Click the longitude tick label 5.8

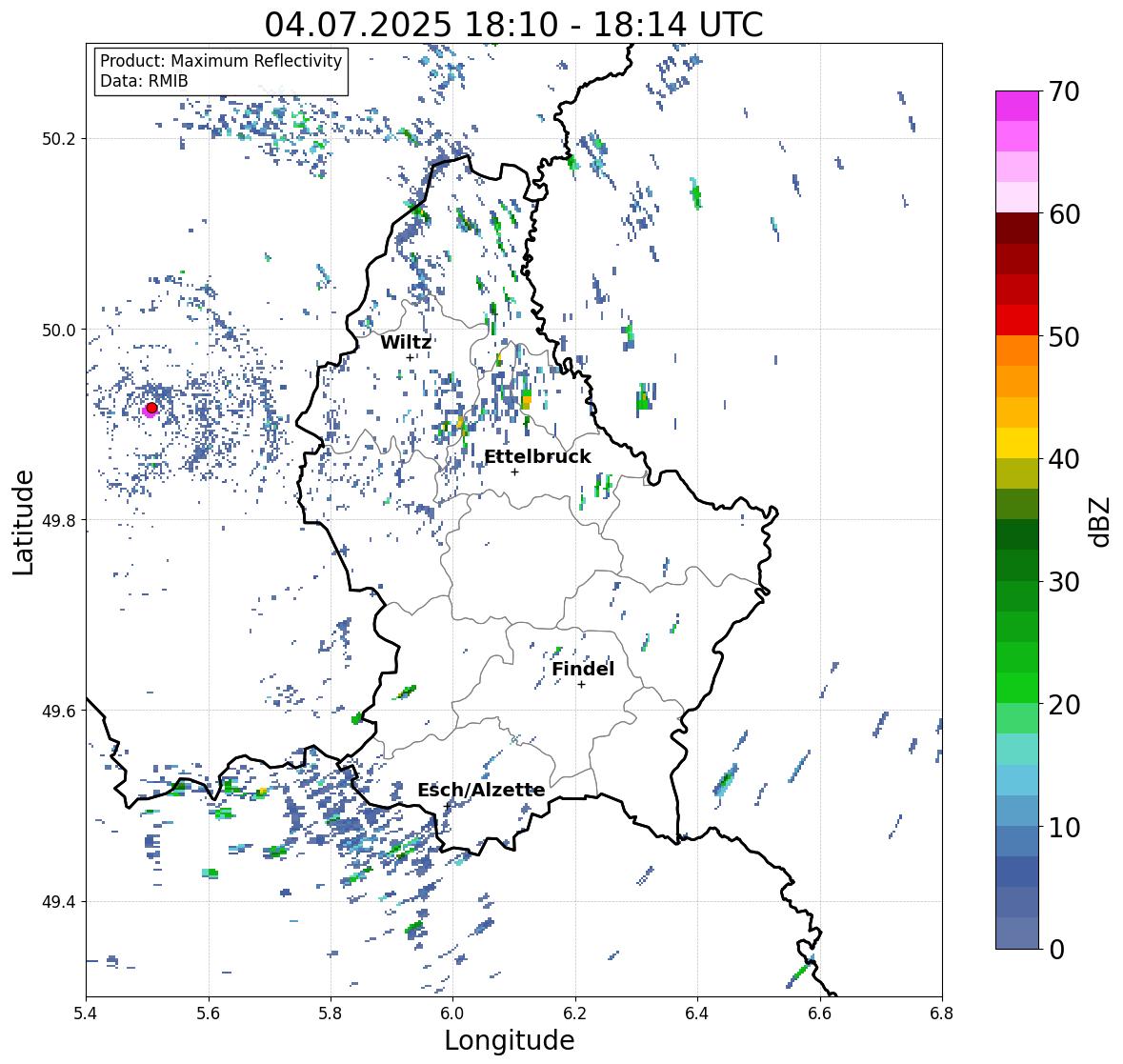331,1014
